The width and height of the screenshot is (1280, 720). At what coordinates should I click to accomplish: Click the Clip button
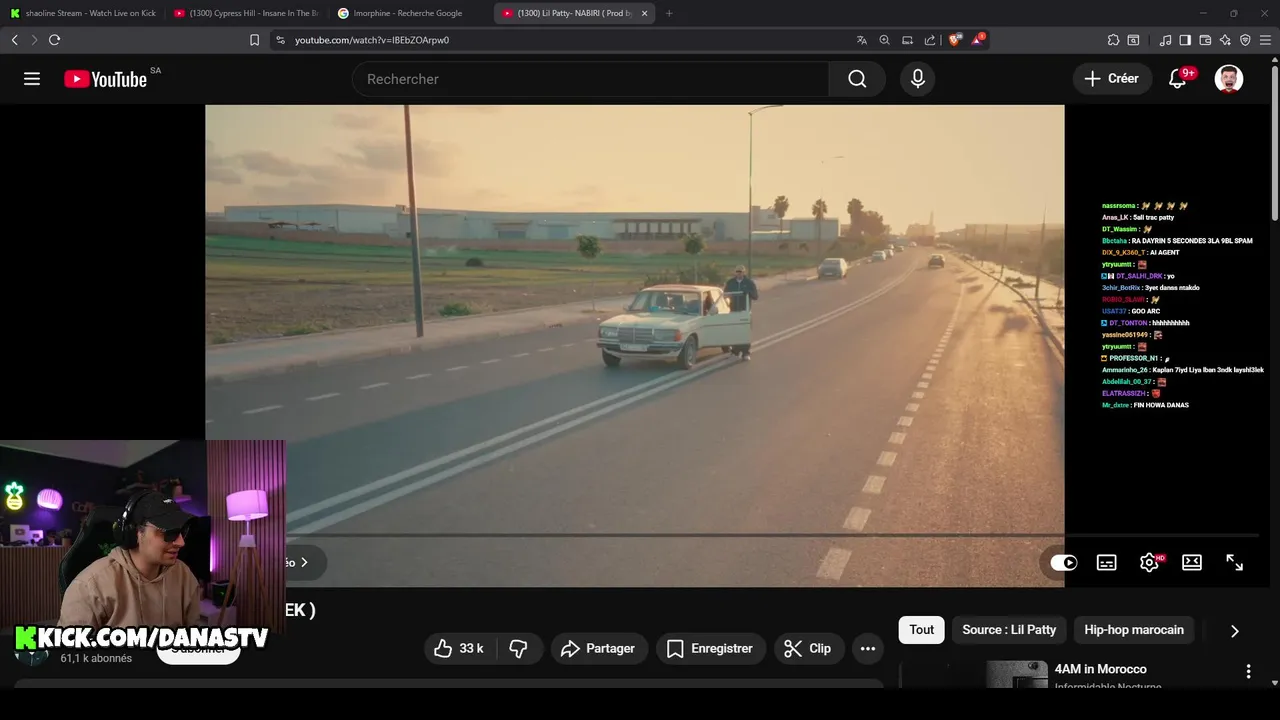coord(808,649)
